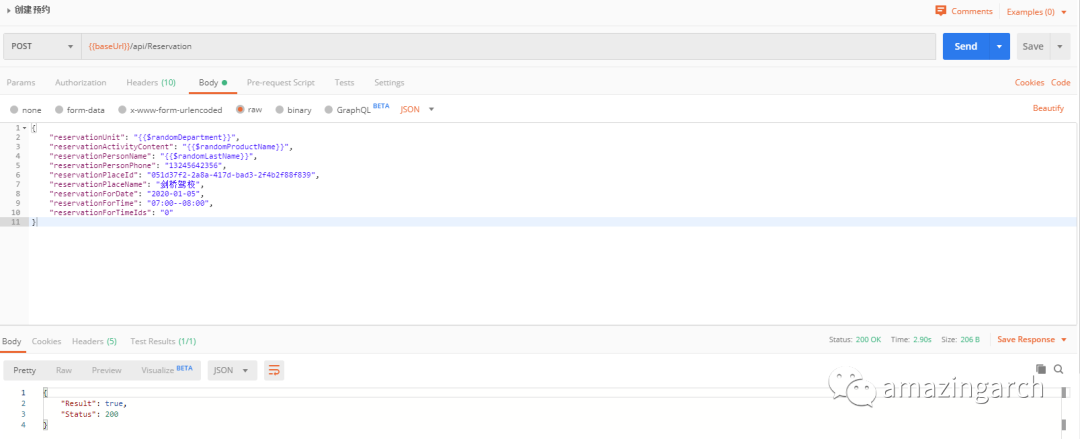The height and width of the screenshot is (439, 1080).
Task: Click the reservationForTimeIds line
Action: coord(111,214)
